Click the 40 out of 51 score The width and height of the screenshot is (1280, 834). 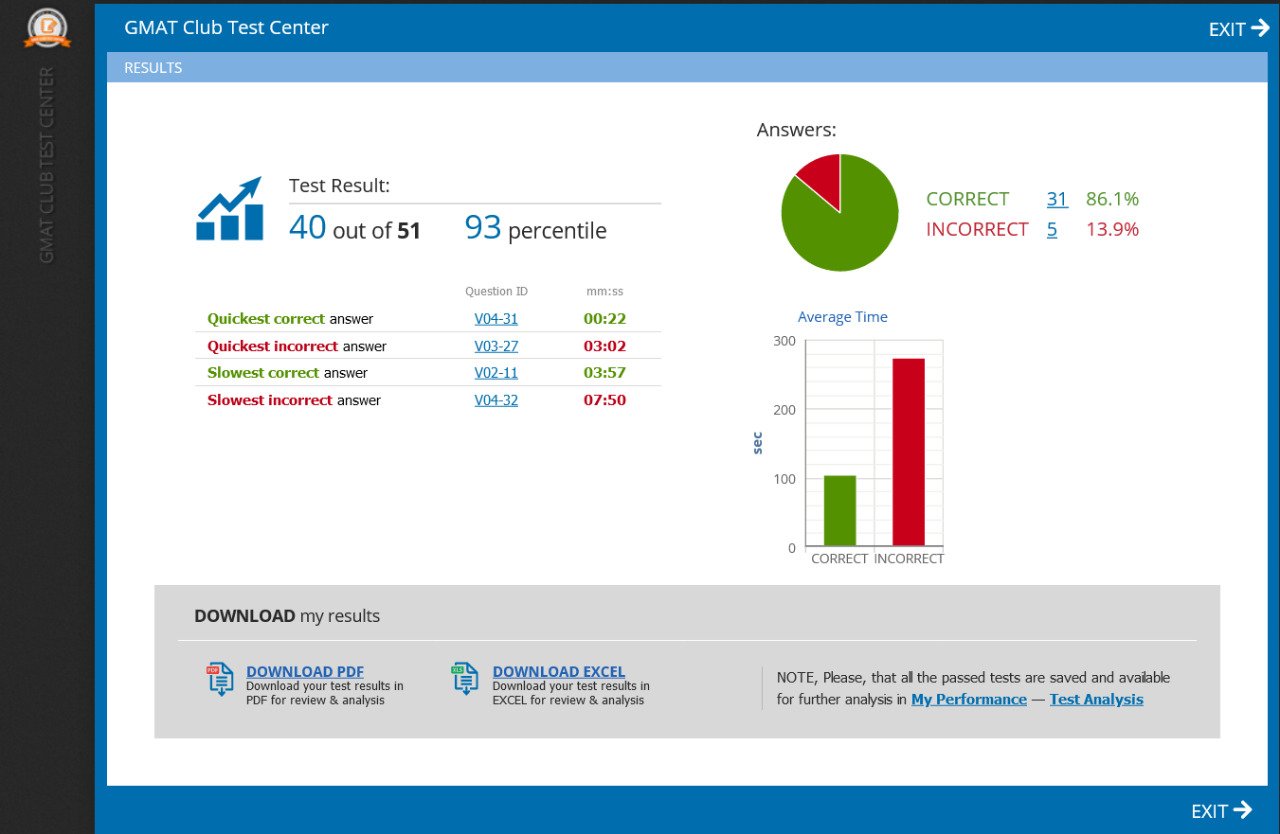pos(355,229)
